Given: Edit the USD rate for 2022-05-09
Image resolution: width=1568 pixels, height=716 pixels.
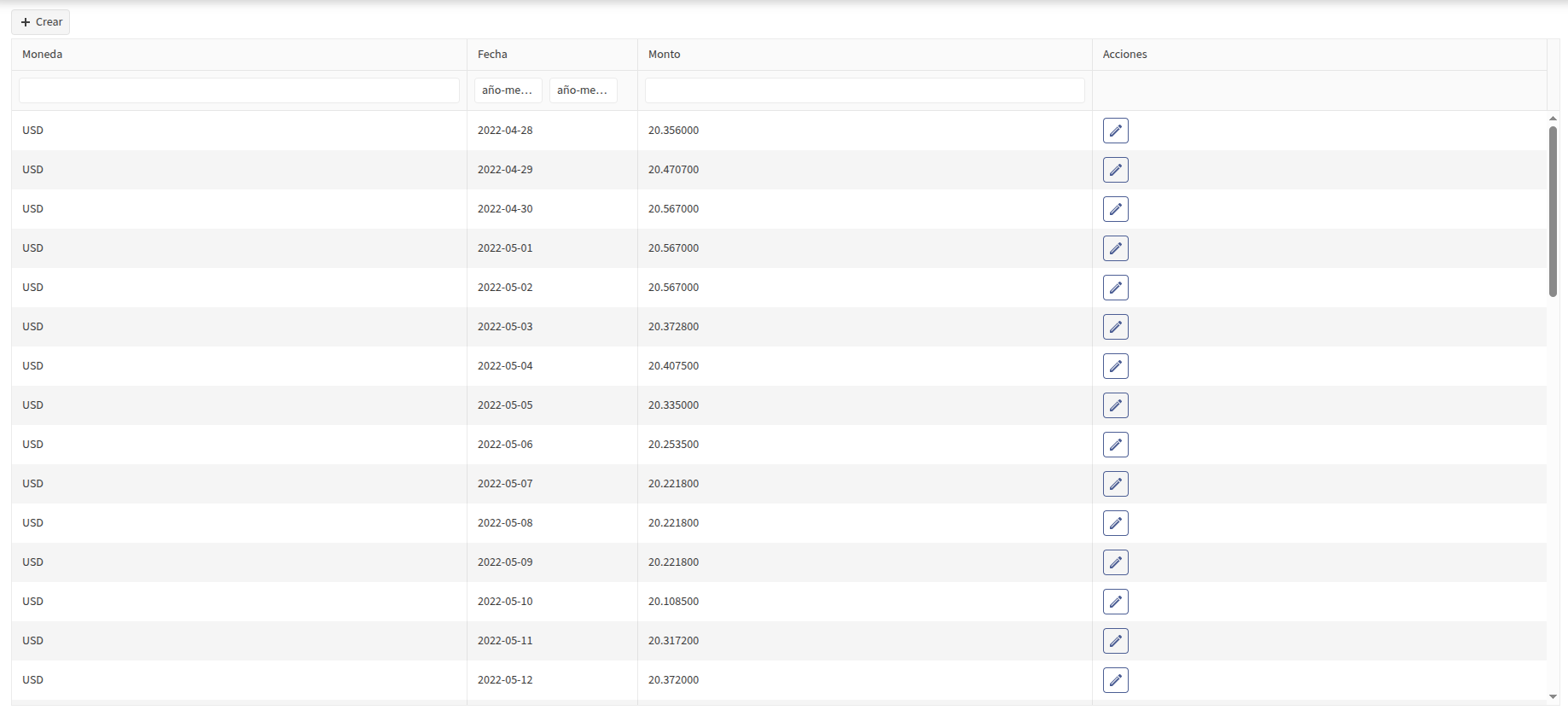Looking at the screenshot, I should click(x=1115, y=562).
